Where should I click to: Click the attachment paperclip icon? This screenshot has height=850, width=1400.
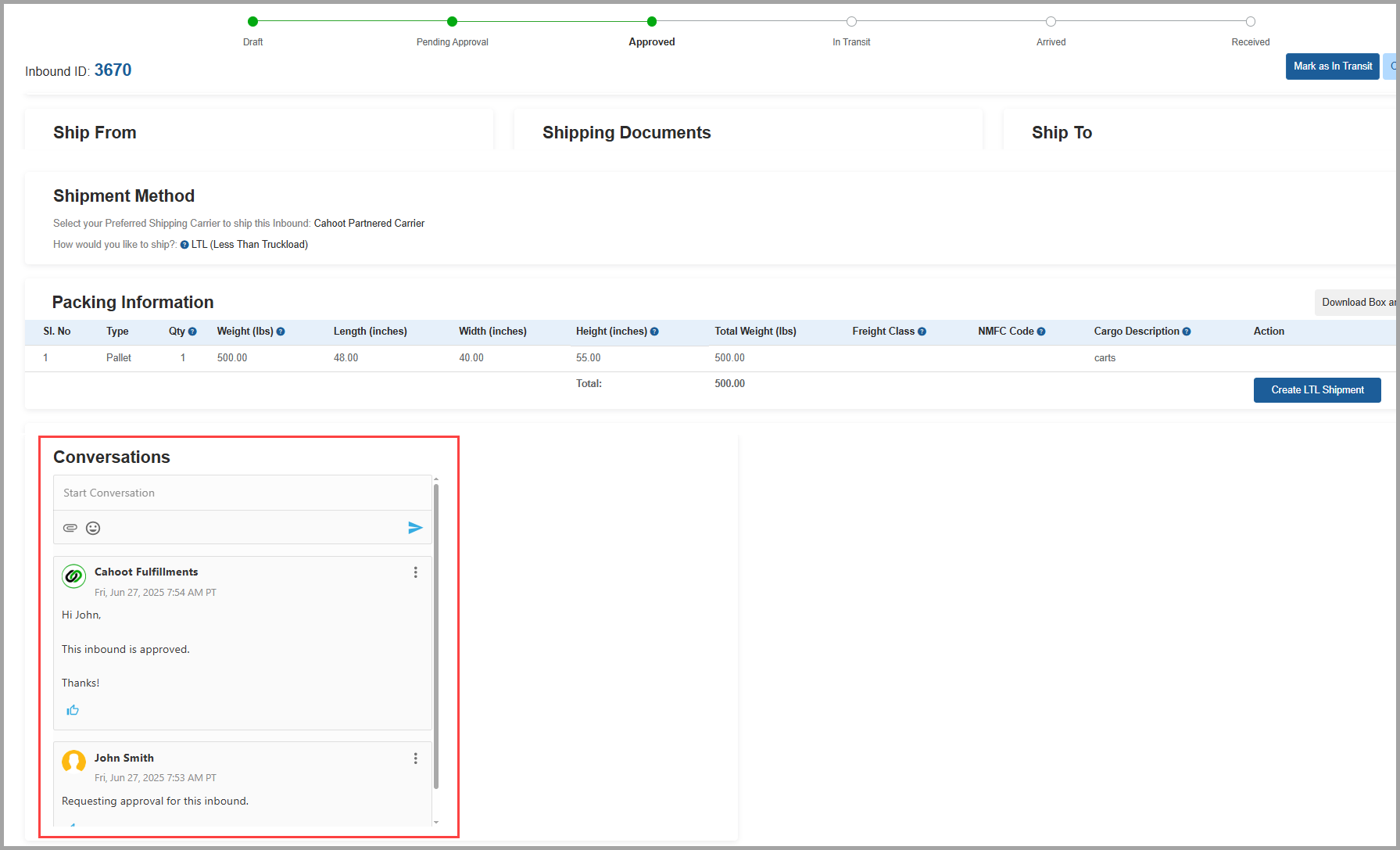click(70, 528)
